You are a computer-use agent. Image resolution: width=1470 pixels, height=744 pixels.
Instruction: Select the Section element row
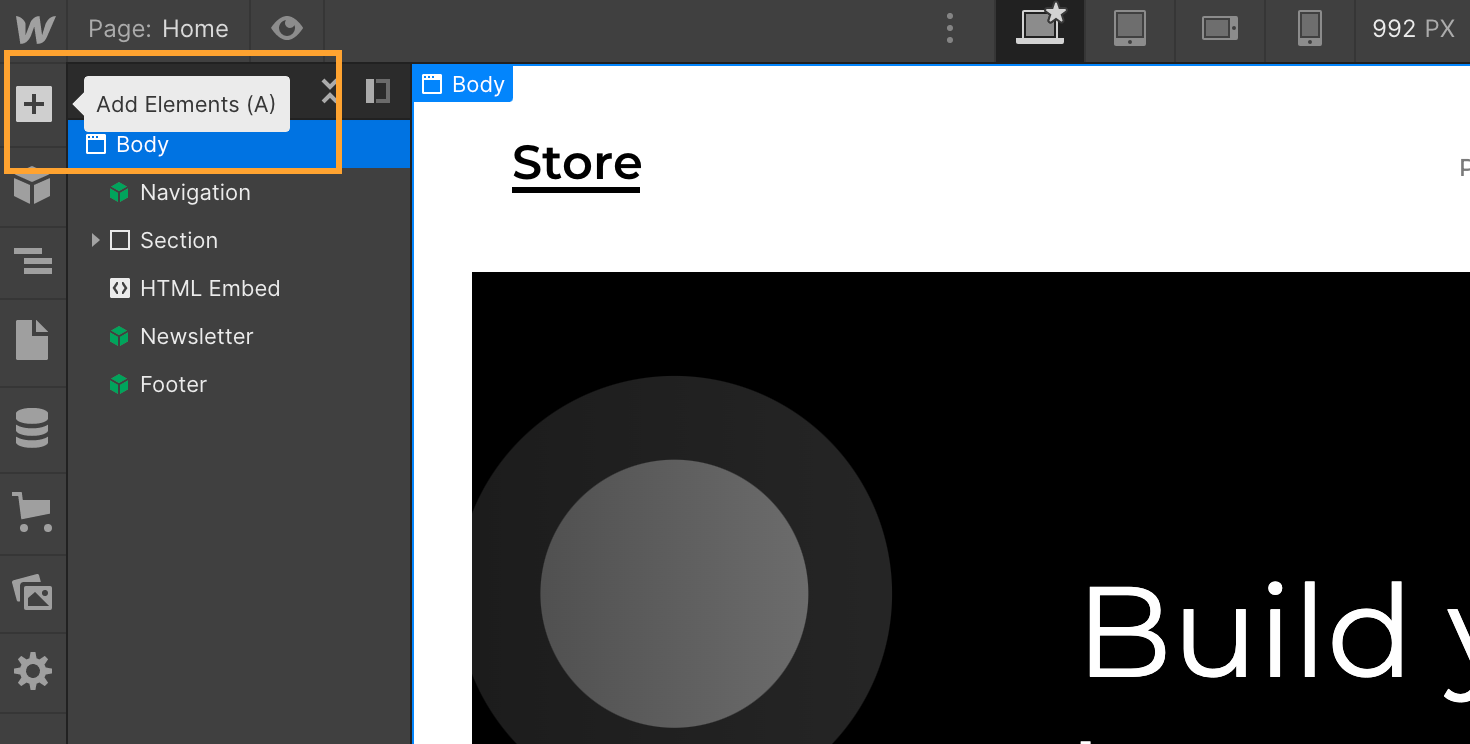(x=239, y=240)
